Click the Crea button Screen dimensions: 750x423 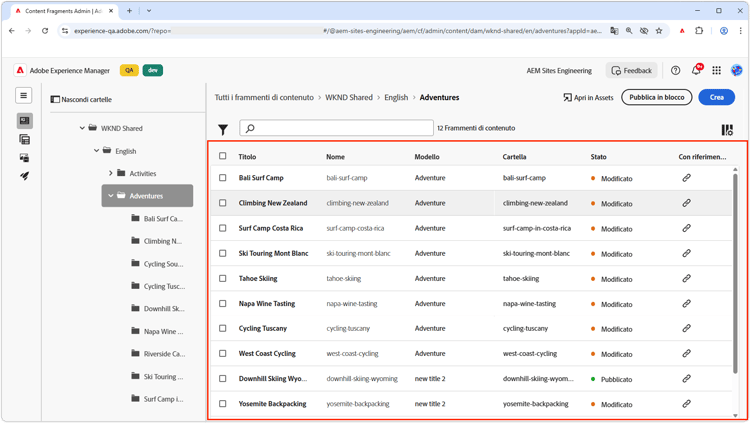pyautogui.click(x=716, y=97)
